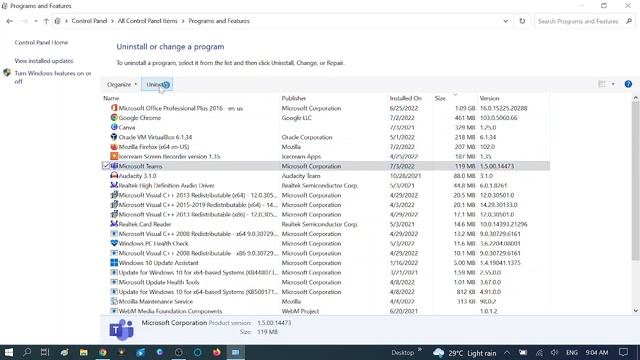Click the scroll up arrow of program list

[x=636, y=98]
